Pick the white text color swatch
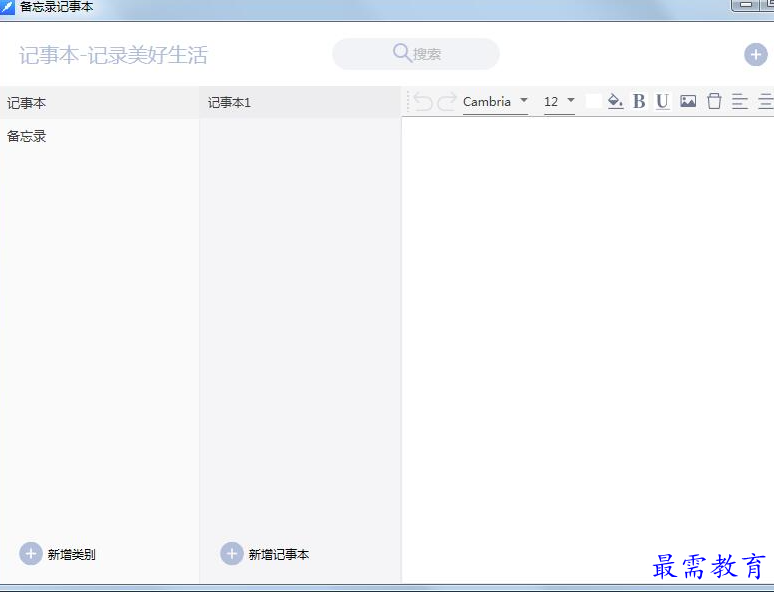The image size is (774, 598). pyautogui.click(x=593, y=101)
